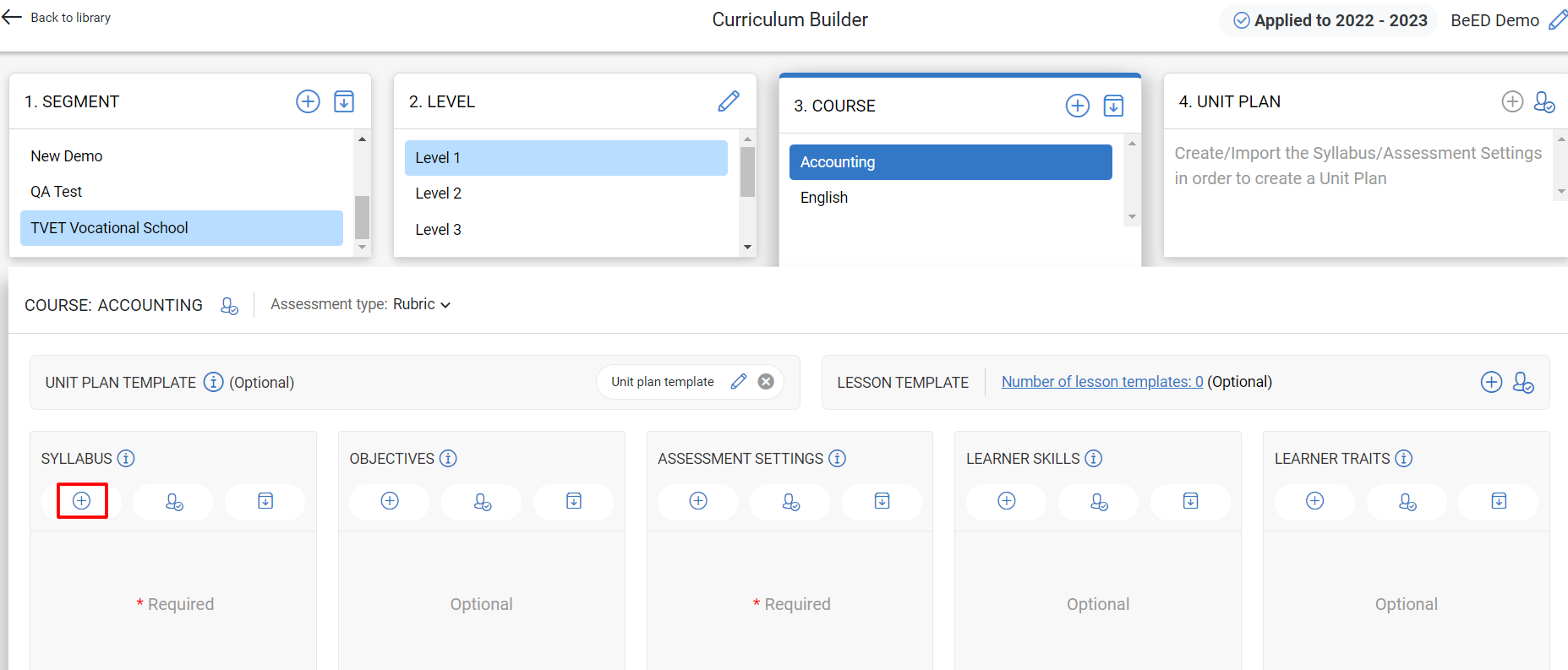Import course using download icon in Course panel
Viewport: 1568px width, 670px height.
[x=1114, y=106]
